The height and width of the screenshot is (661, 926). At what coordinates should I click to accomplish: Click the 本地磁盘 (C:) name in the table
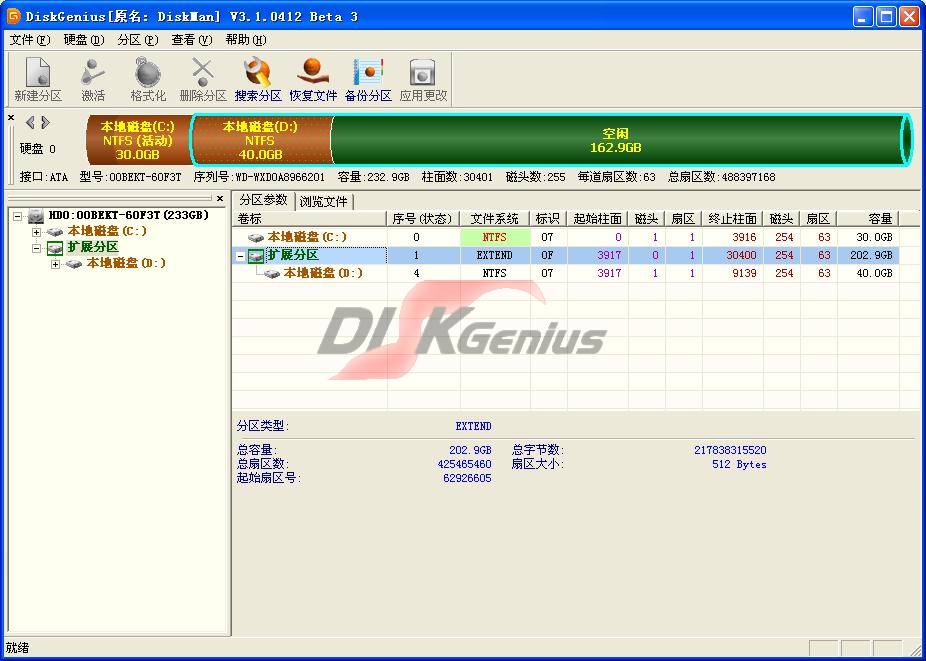[x=307, y=237]
